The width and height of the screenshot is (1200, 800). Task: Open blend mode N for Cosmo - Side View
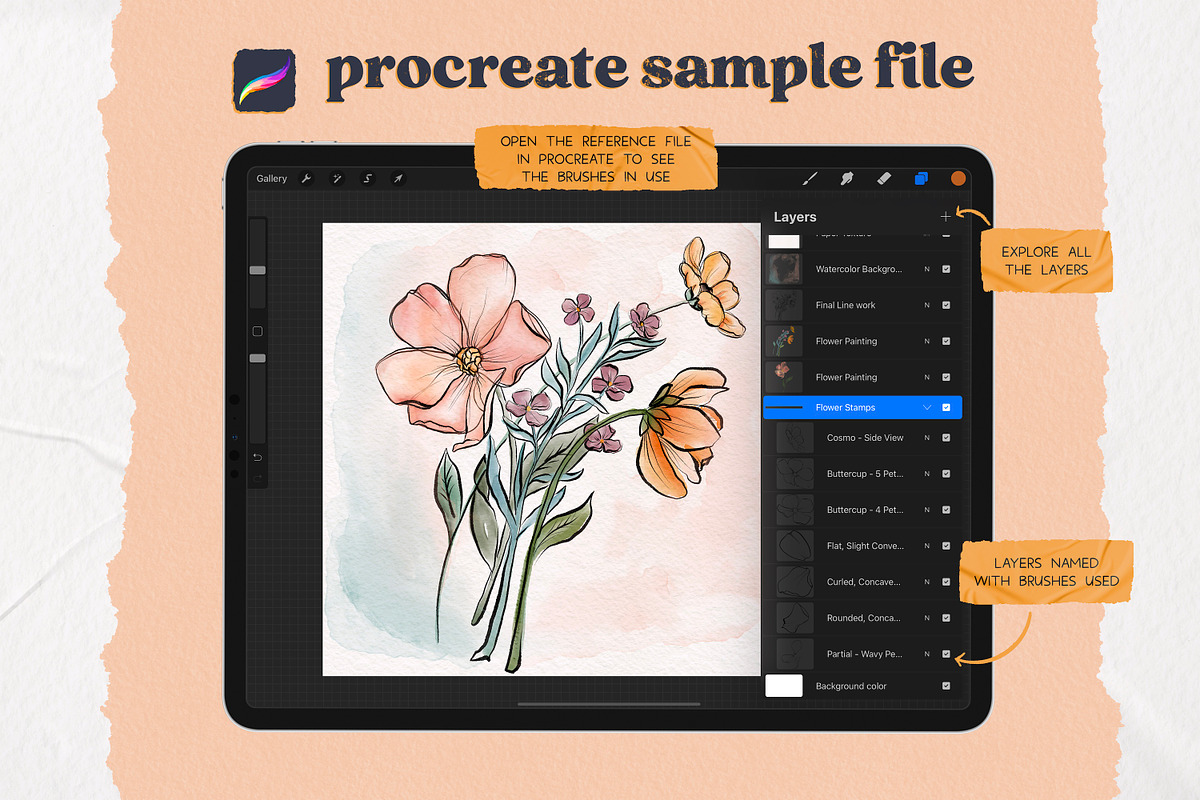927,438
